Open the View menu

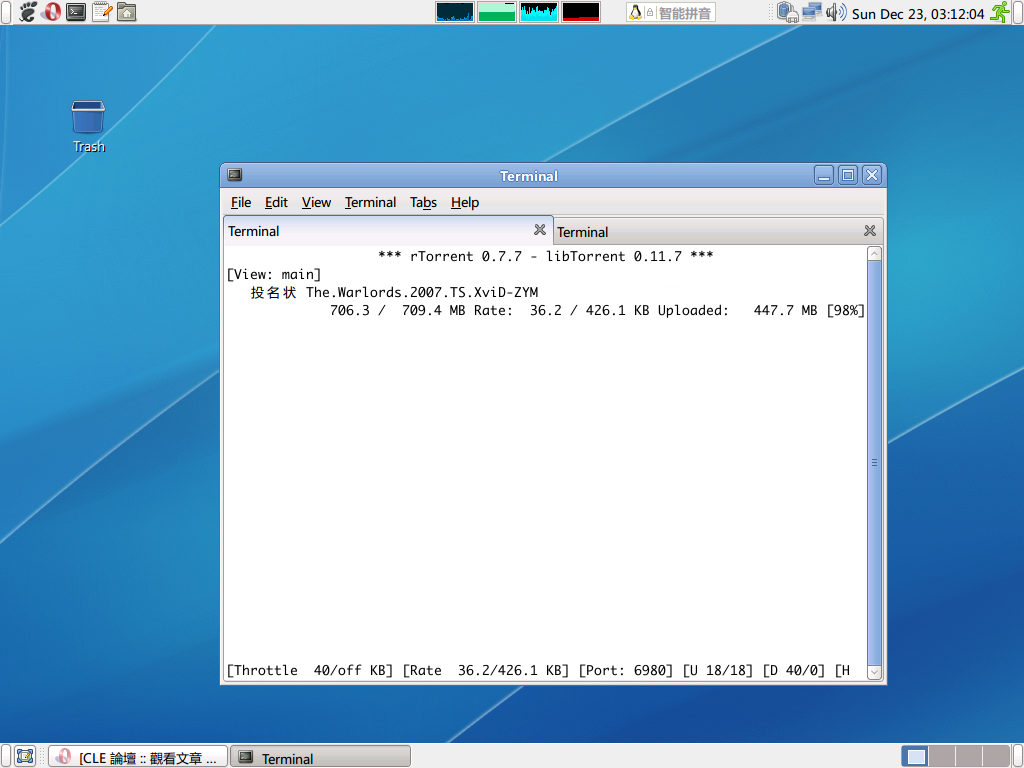point(316,202)
